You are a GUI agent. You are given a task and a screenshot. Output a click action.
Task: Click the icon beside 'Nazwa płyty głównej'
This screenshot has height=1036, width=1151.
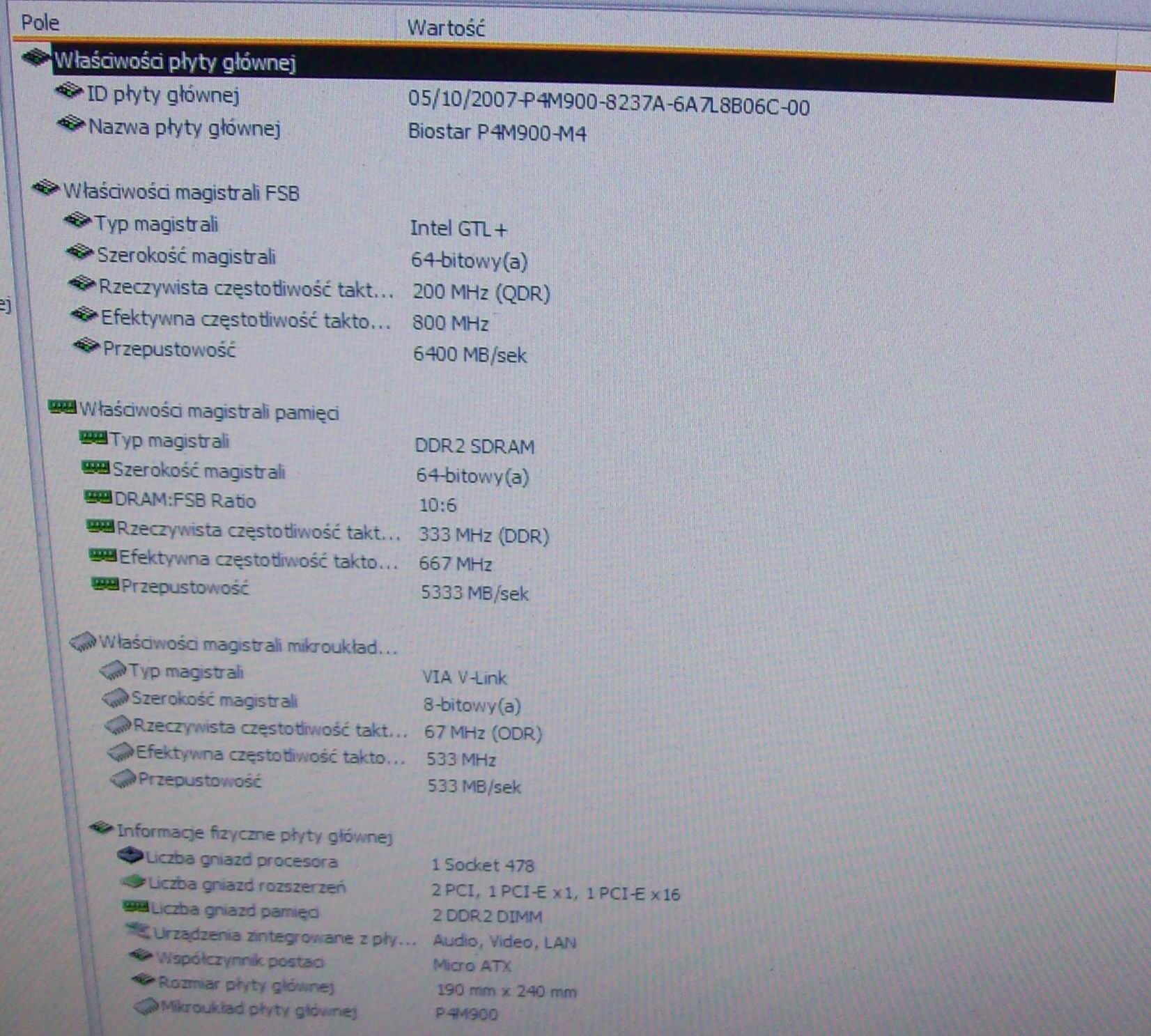coord(71,124)
